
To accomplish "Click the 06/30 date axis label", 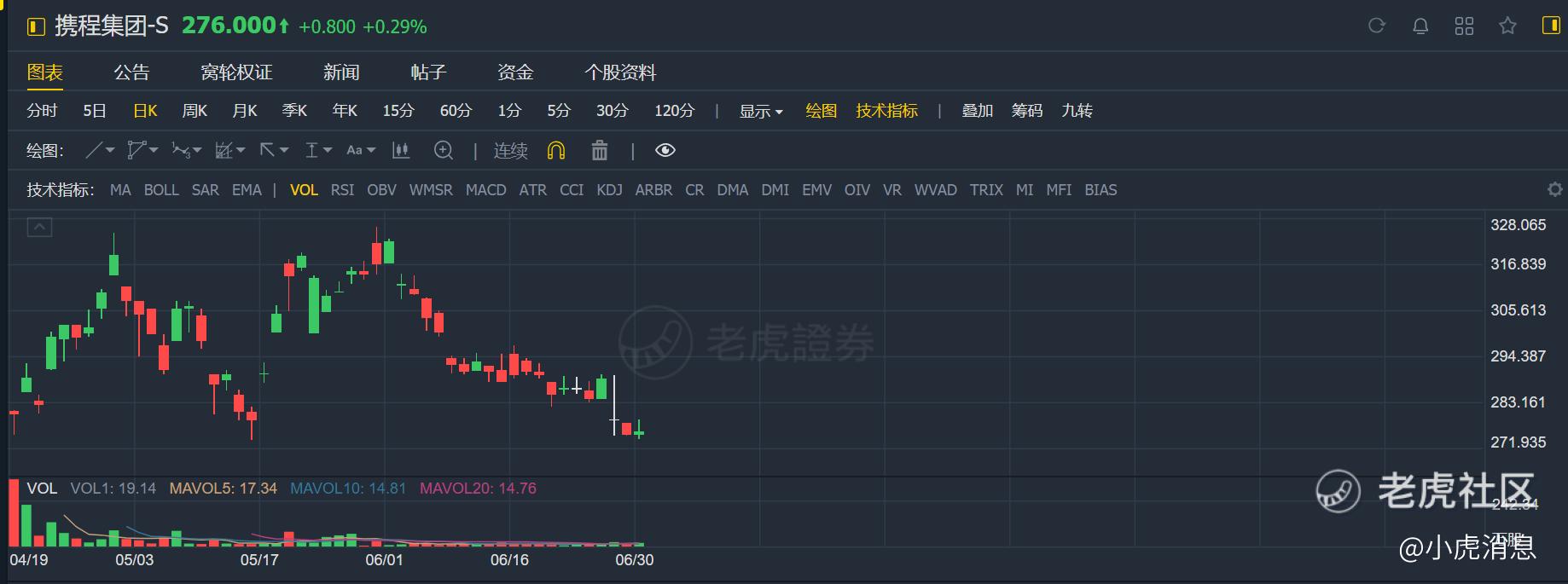I will tap(635, 560).
